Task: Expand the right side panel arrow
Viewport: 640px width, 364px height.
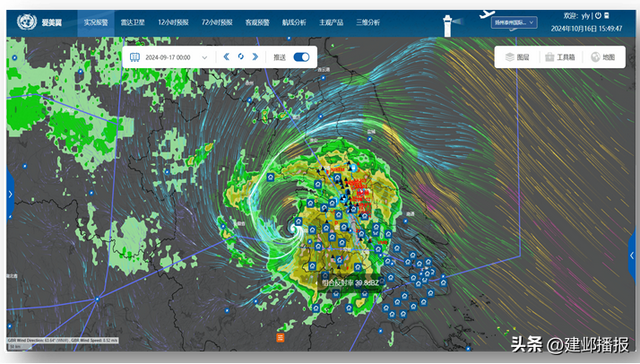Action: pyautogui.click(x=632, y=256)
